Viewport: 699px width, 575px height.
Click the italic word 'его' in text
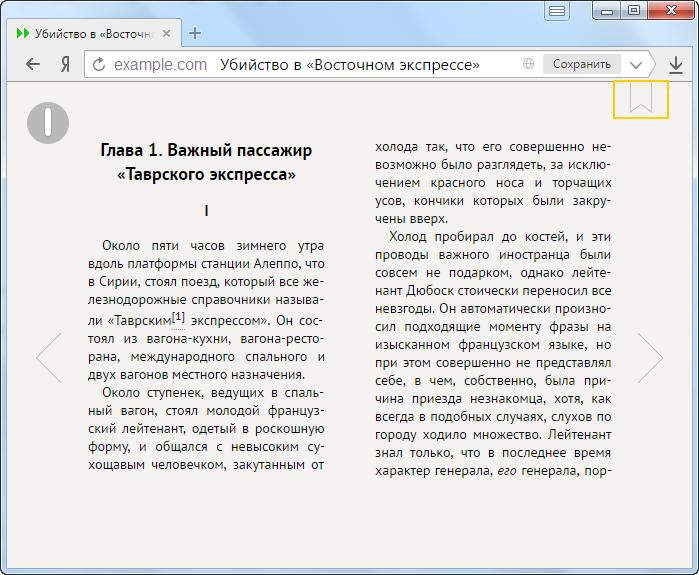507,471
